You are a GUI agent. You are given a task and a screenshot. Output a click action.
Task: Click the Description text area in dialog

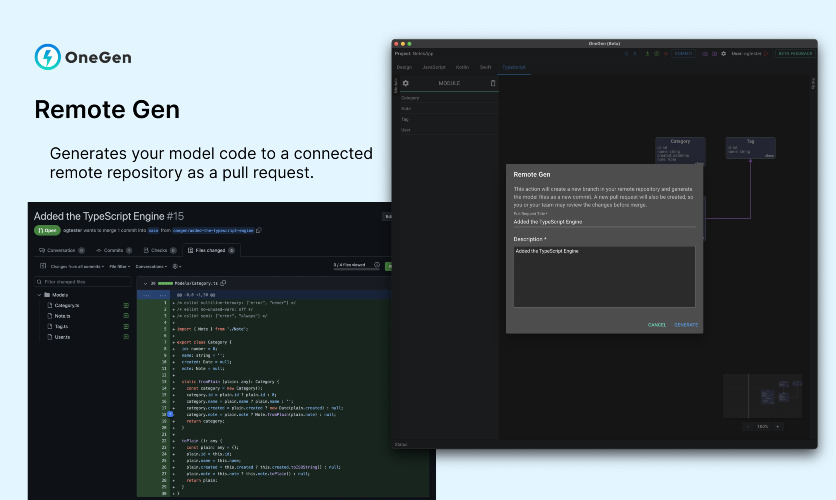click(x=604, y=276)
